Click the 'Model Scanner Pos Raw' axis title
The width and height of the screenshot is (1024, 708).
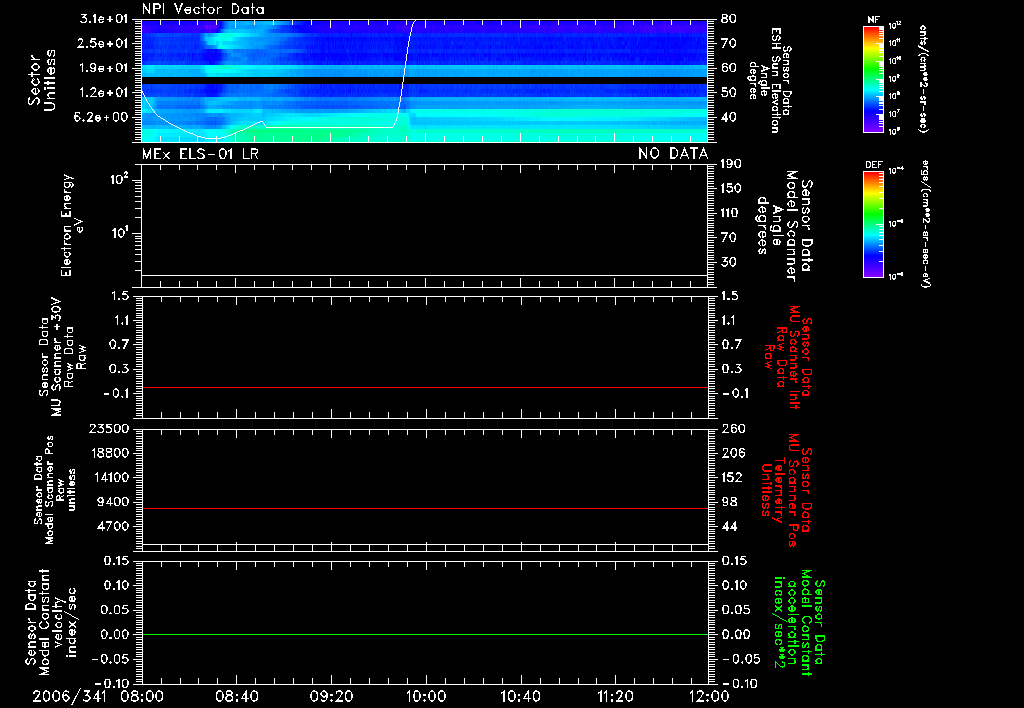(55, 490)
